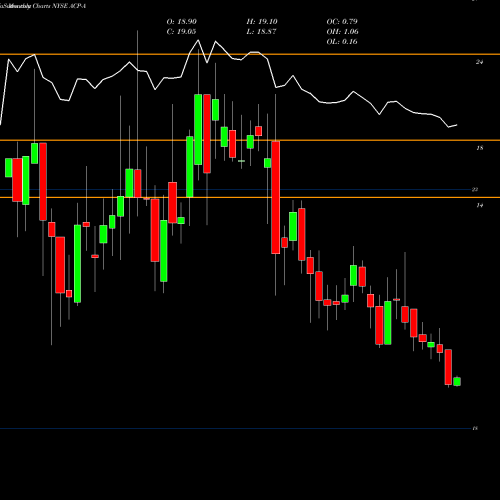Screen dimensions: 500x500
Task: Click the highest peak of the white line
Action: pos(198,40)
